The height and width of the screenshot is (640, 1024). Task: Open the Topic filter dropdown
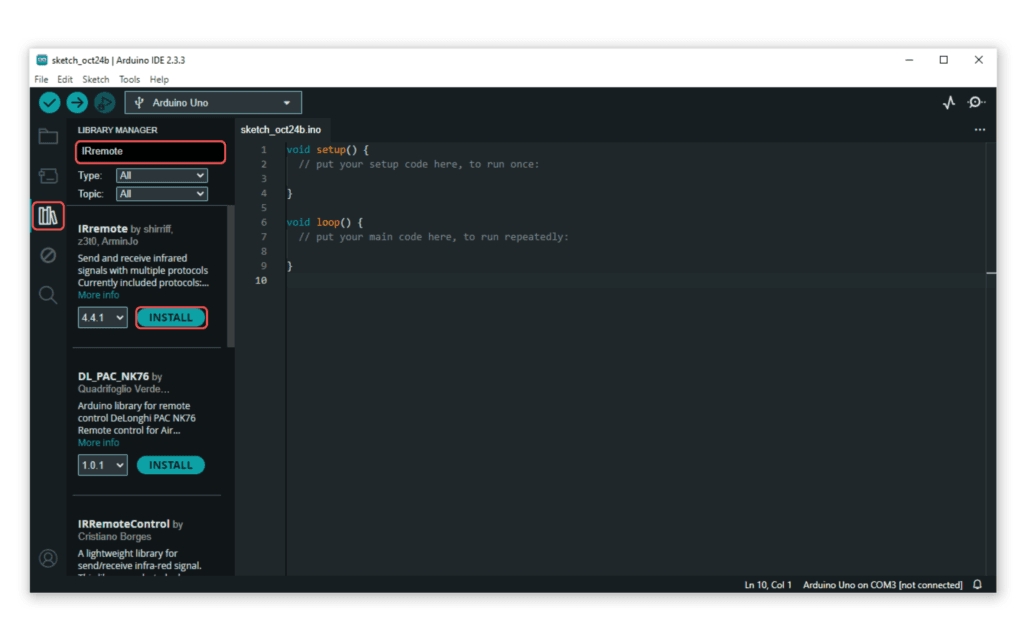pyautogui.click(x=162, y=194)
